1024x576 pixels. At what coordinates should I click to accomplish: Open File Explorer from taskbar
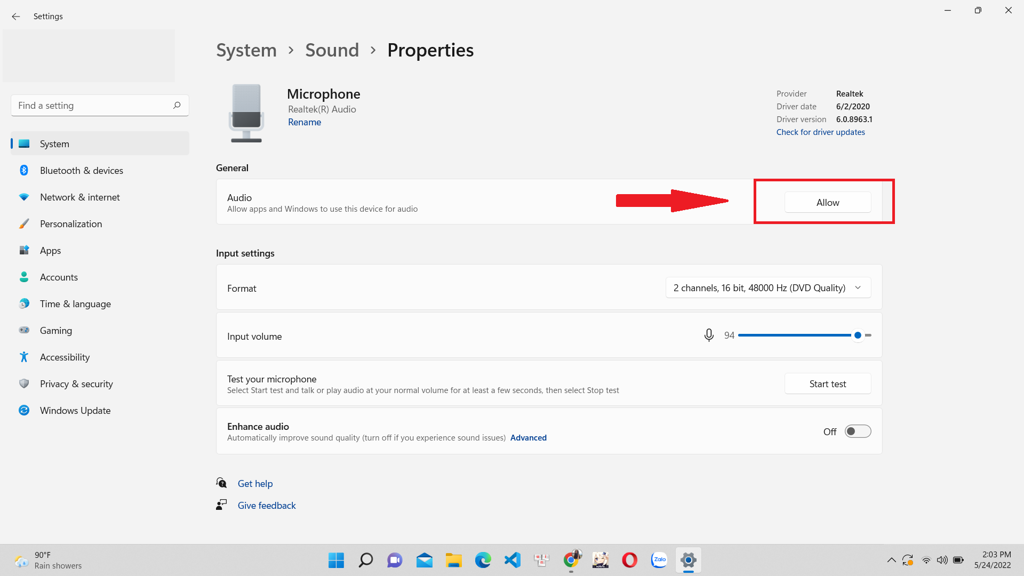454,560
